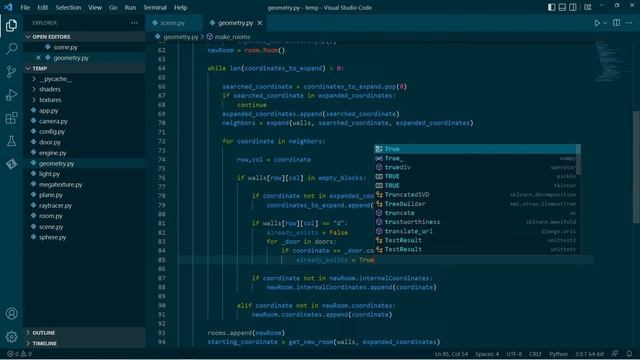Click the VS Code logo icon
640x360 pixels.
(8, 7)
